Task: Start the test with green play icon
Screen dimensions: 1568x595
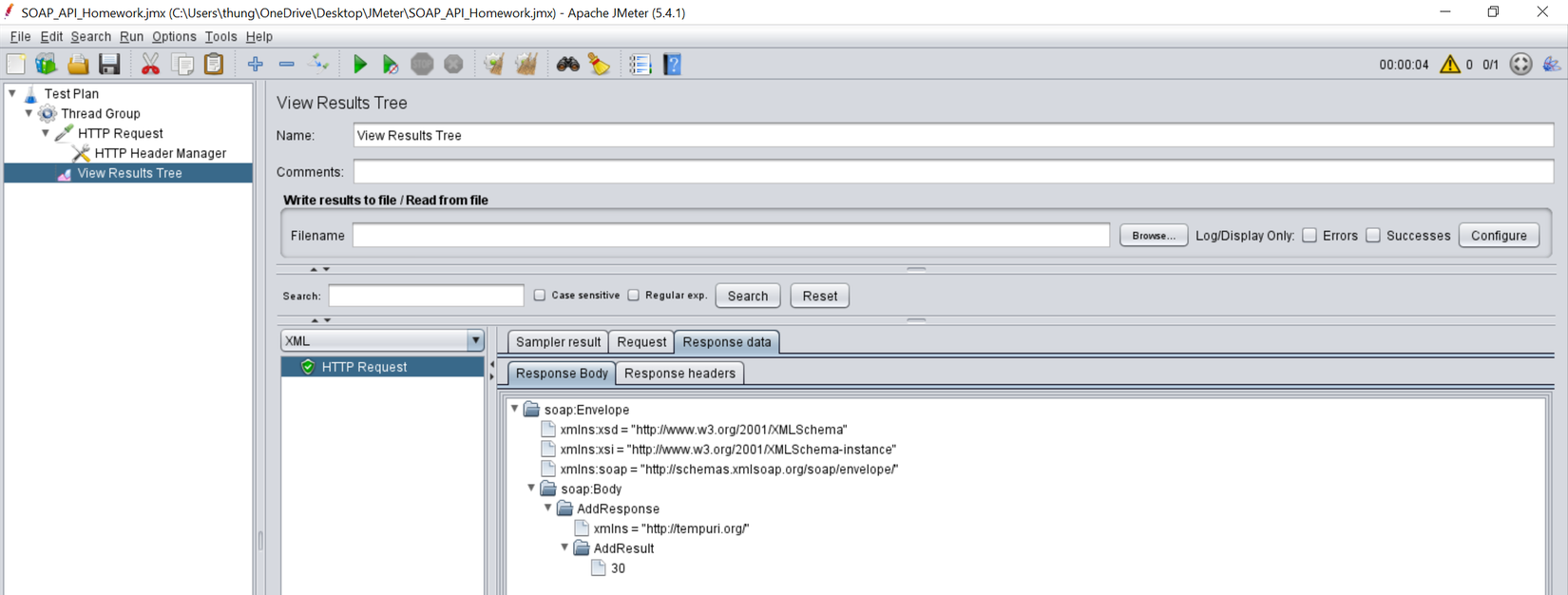Action: [359, 65]
